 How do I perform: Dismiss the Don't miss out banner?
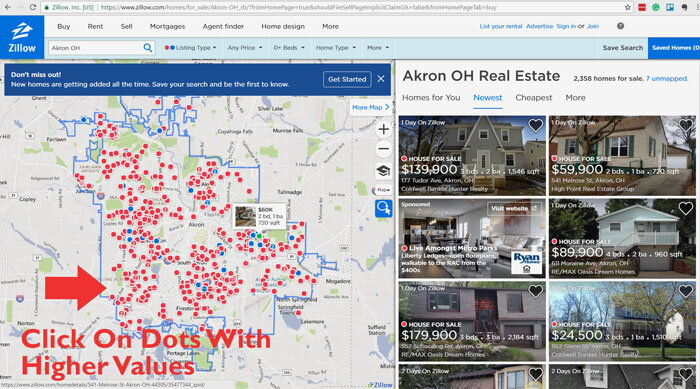(381, 79)
